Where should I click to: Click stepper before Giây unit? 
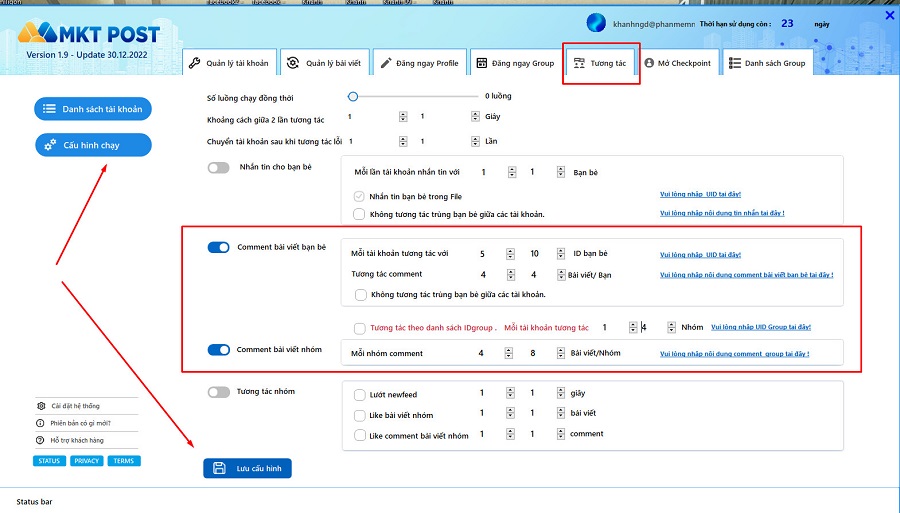(475, 116)
